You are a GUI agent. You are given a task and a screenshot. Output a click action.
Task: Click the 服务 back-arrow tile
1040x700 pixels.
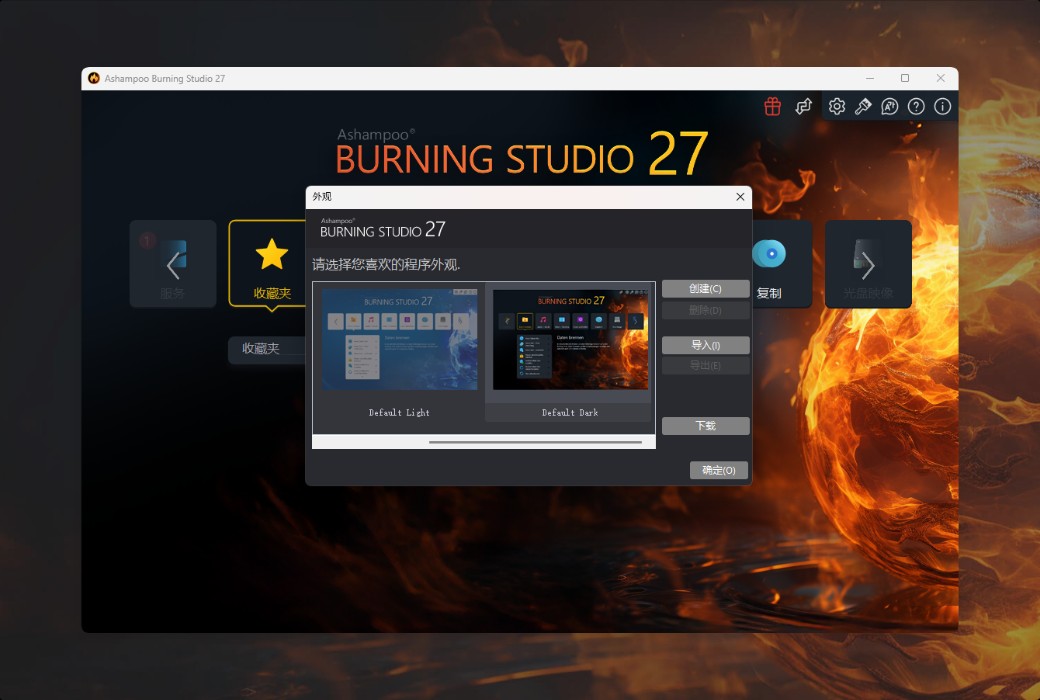[172, 263]
